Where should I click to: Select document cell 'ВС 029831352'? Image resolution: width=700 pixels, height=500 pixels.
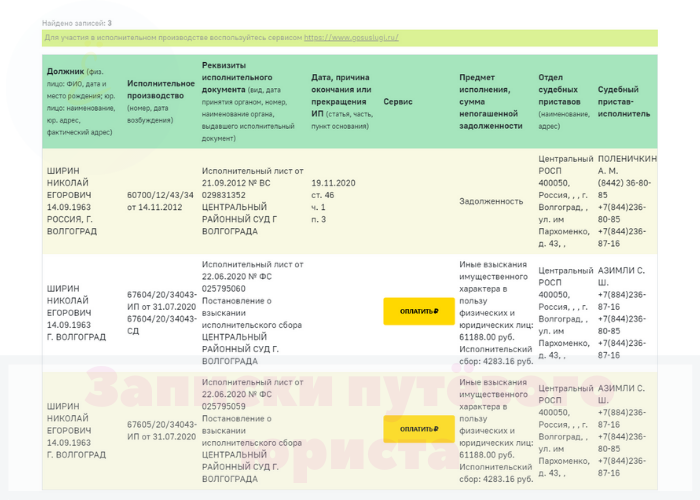252,201
